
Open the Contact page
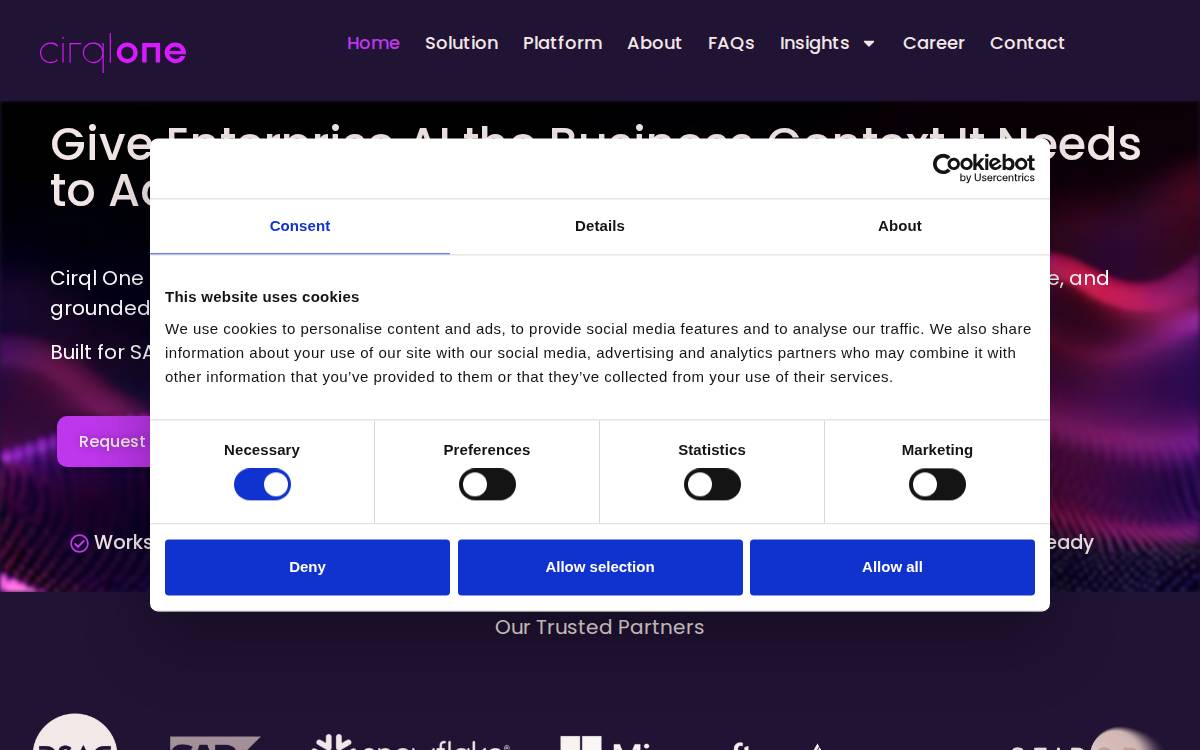click(1027, 43)
